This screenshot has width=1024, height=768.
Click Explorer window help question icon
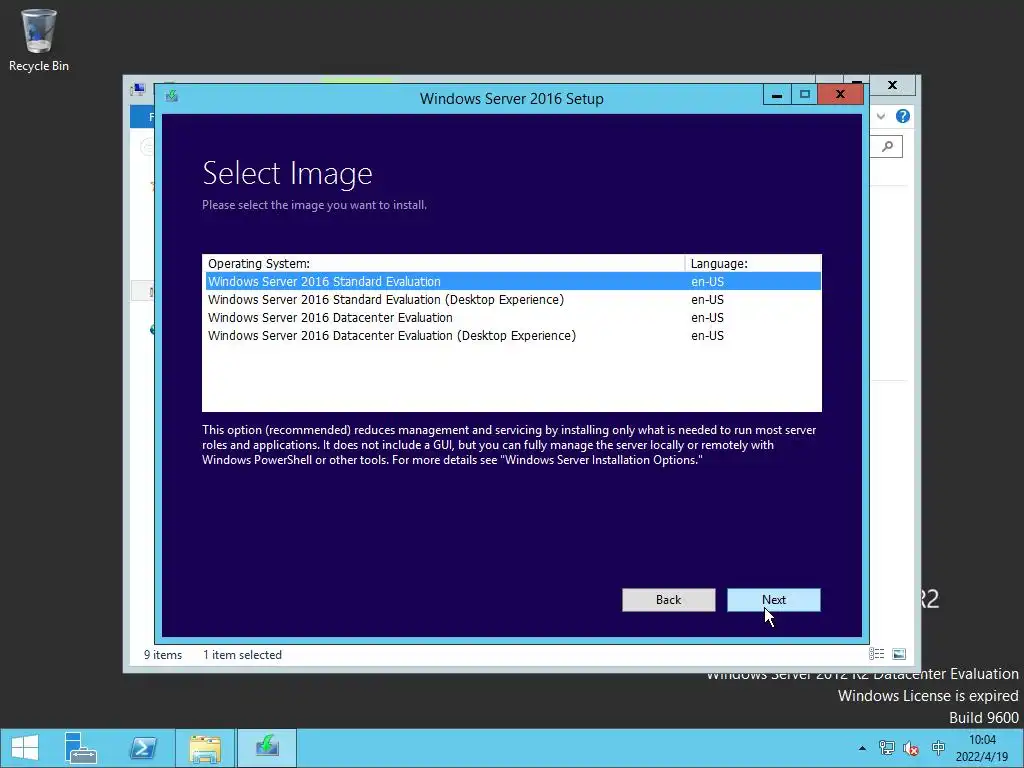[903, 116]
